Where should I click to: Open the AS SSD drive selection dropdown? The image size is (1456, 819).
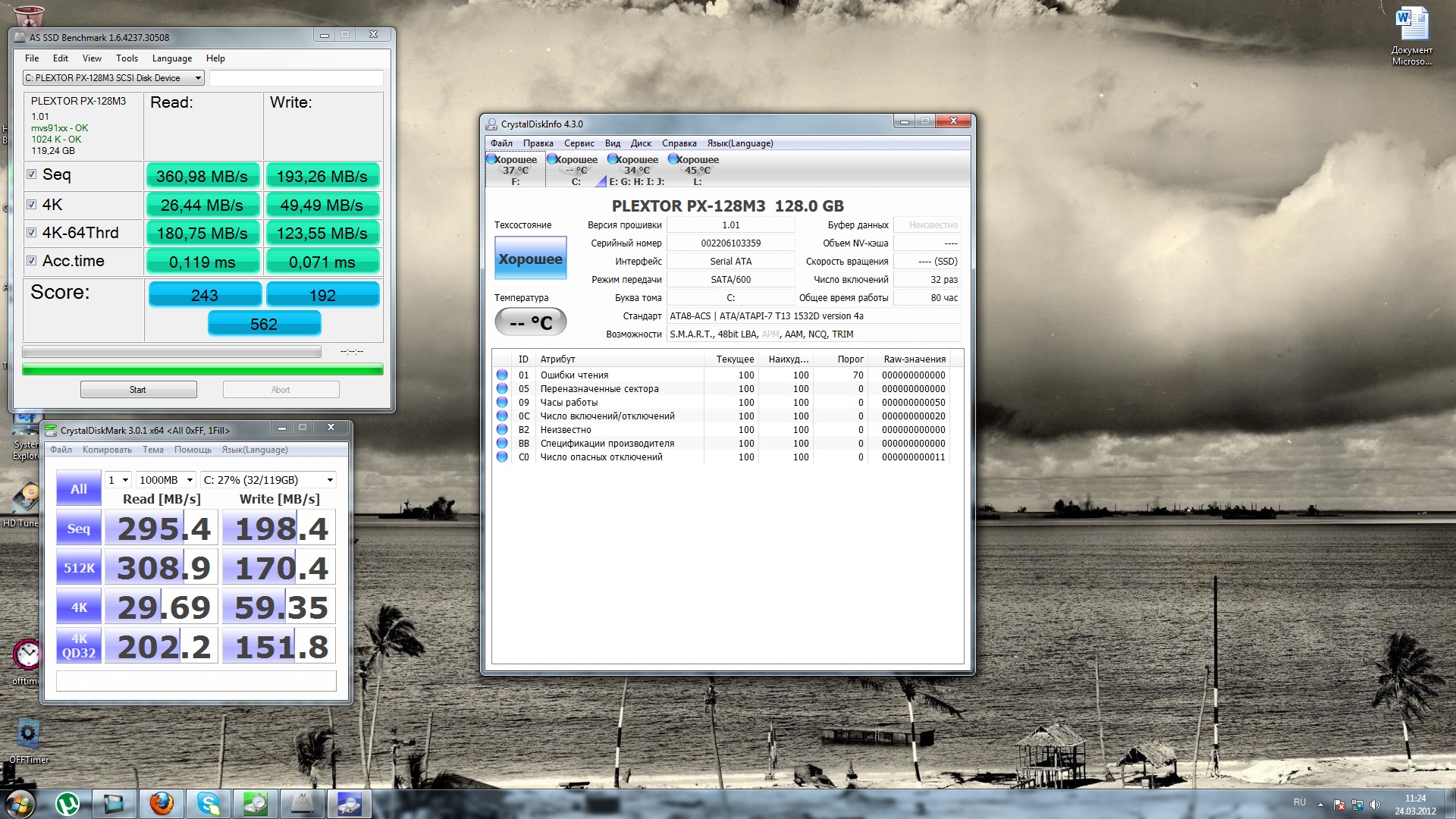click(114, 77)
